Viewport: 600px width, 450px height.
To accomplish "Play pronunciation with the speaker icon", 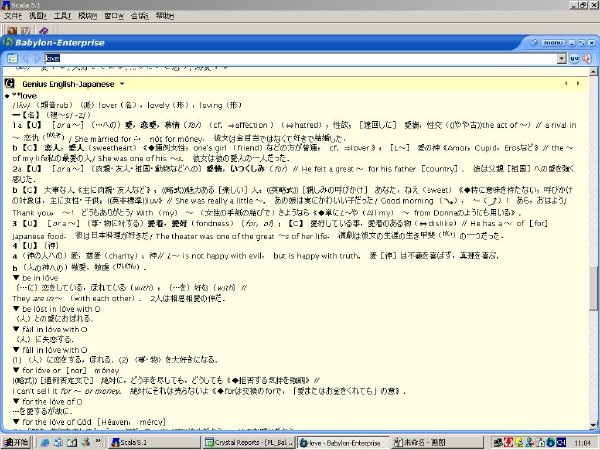I will point(587,59).
